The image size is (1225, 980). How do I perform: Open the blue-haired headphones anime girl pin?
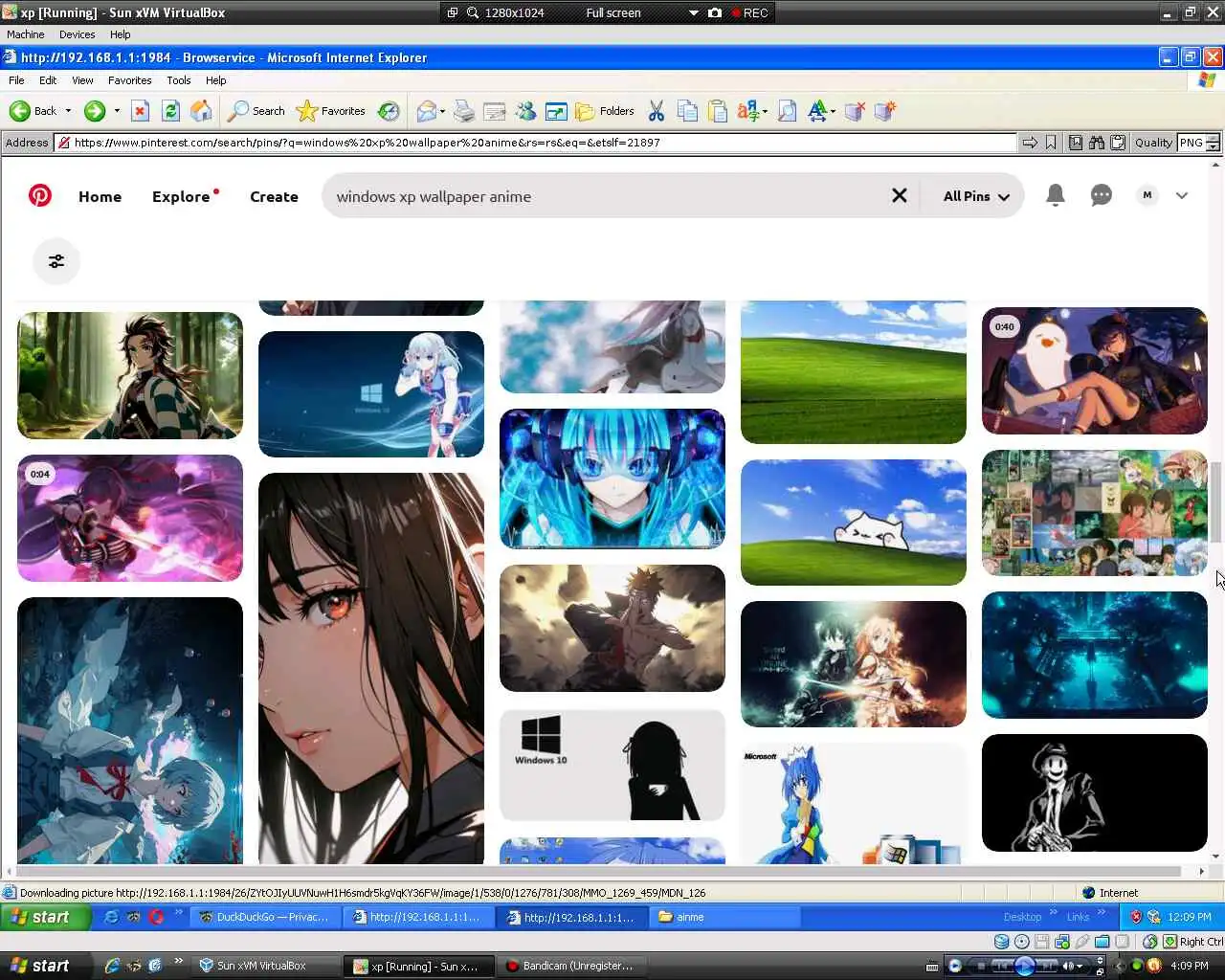pyautogui.click(x=612, y=479)
